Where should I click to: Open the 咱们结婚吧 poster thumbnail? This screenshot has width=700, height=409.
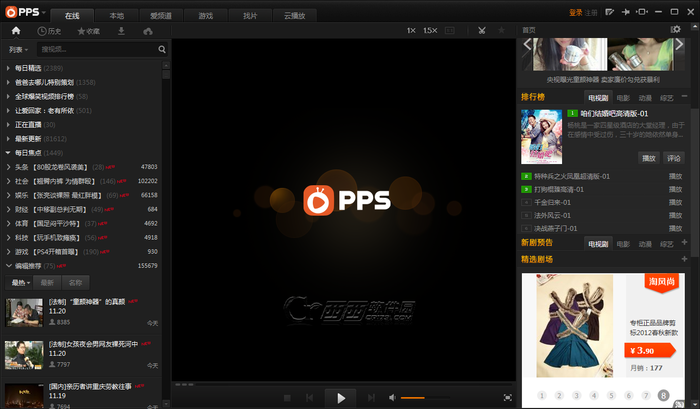[542, 137]
